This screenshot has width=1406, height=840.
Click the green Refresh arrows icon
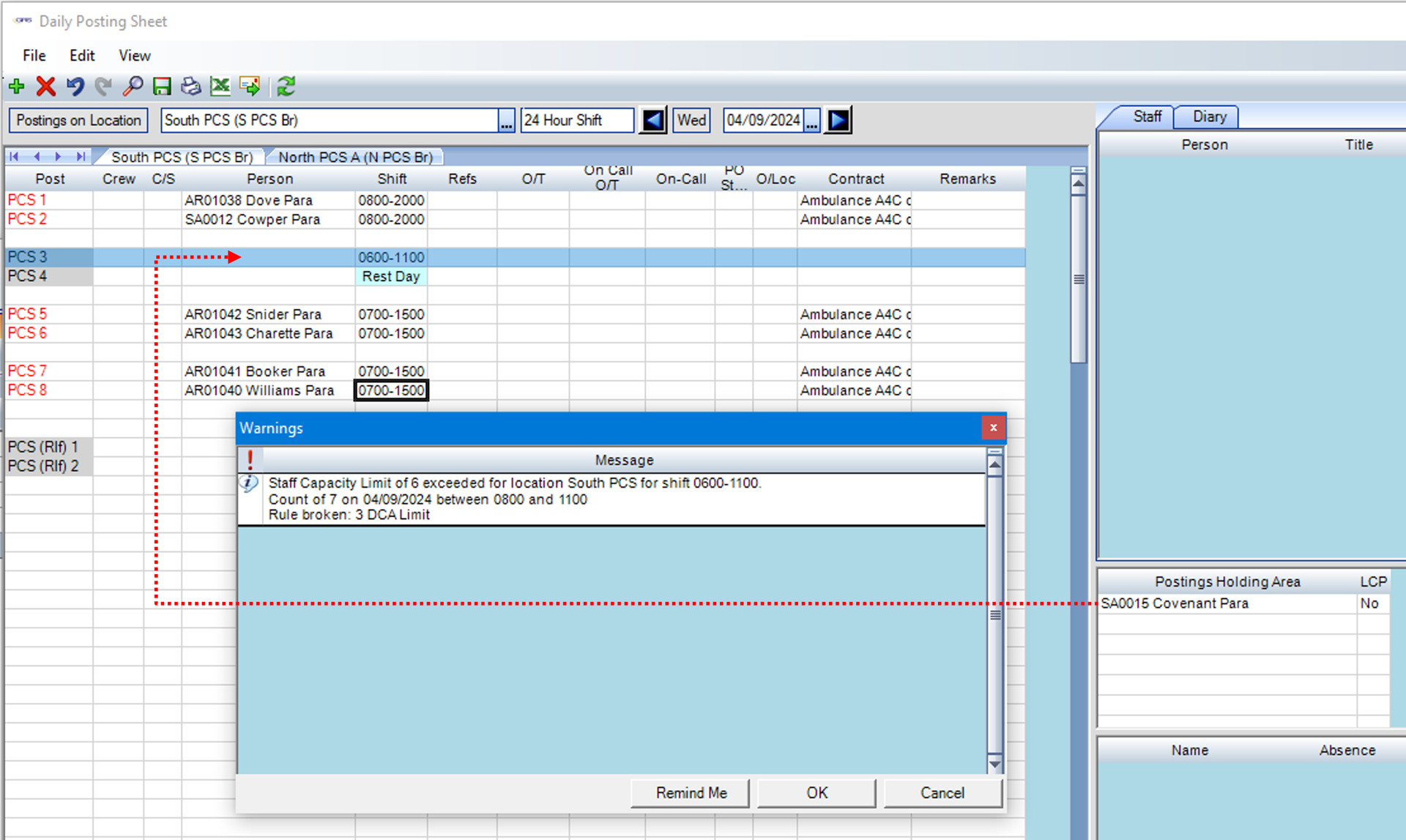click(286, 86)
